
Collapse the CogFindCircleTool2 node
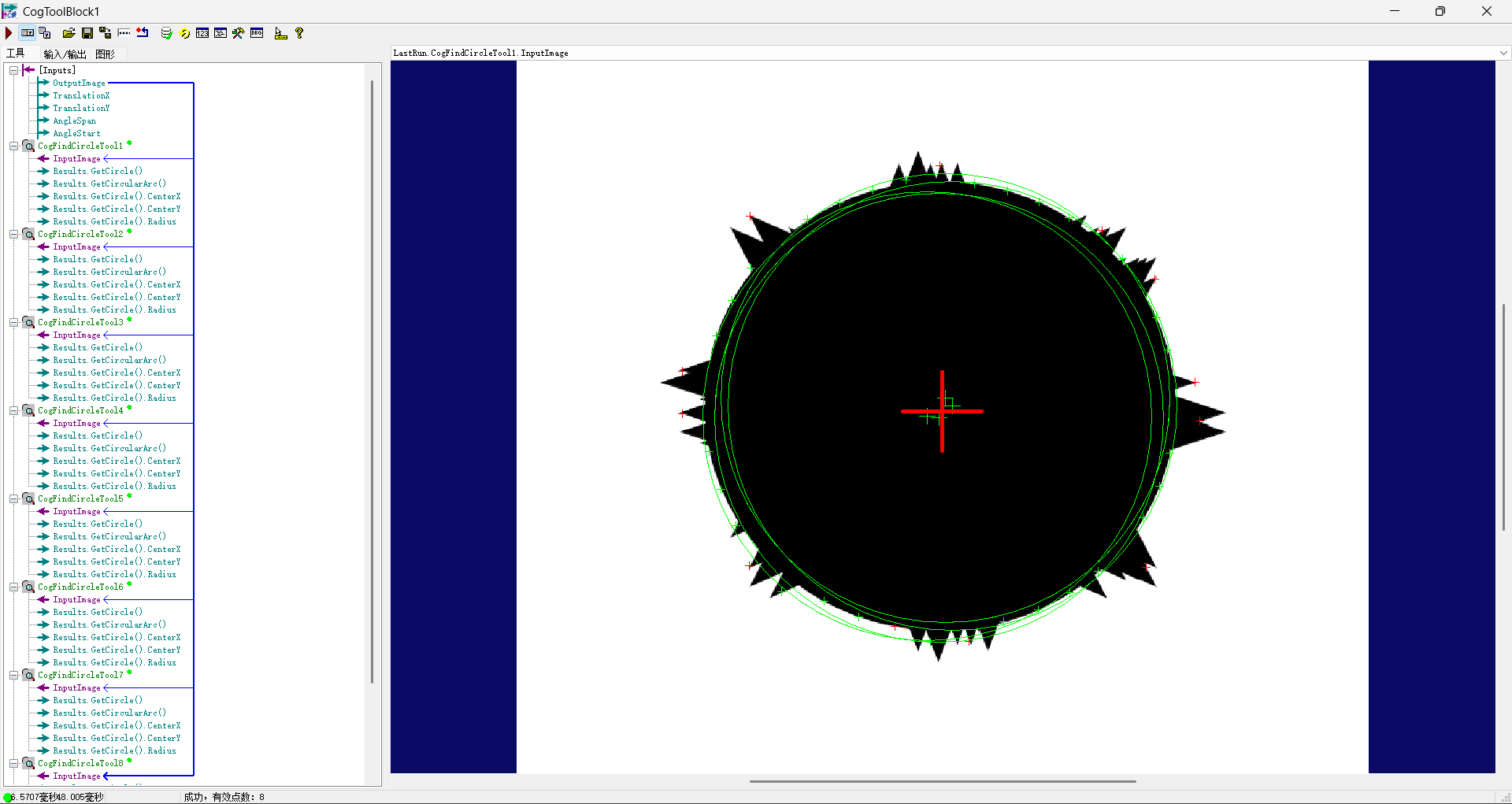[13, 234]
